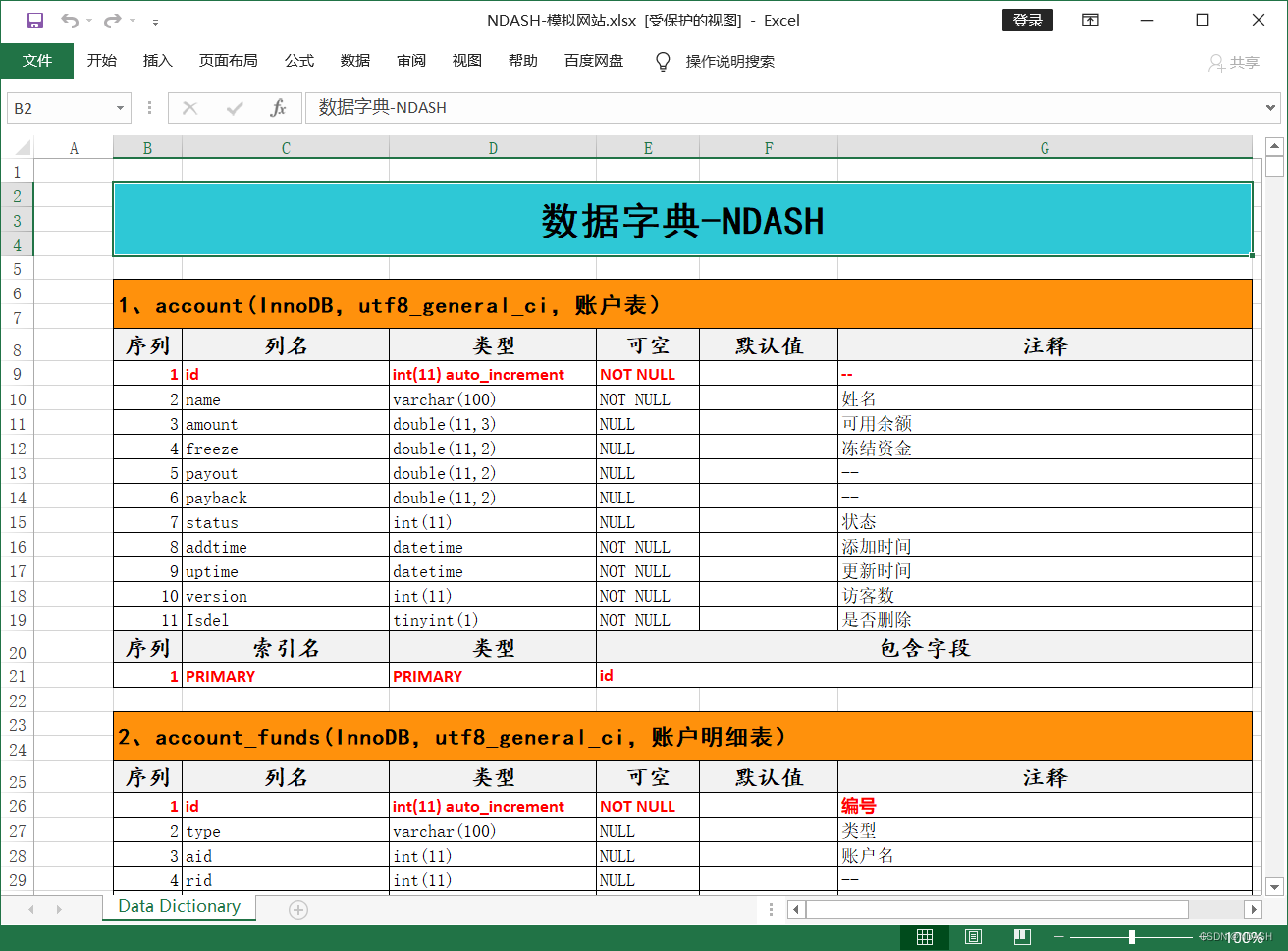
Task: Expand the formula bar chevron
Action: coord(1271,108)
